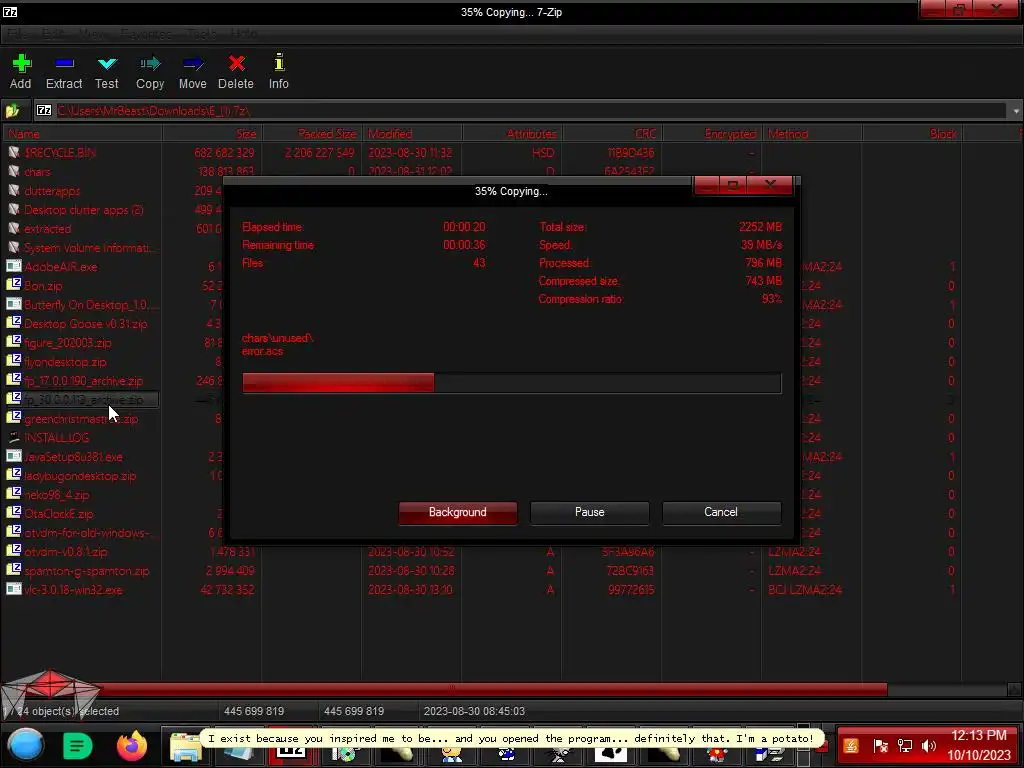
Task: Cancel the copying operation
Action: point(721,513)
